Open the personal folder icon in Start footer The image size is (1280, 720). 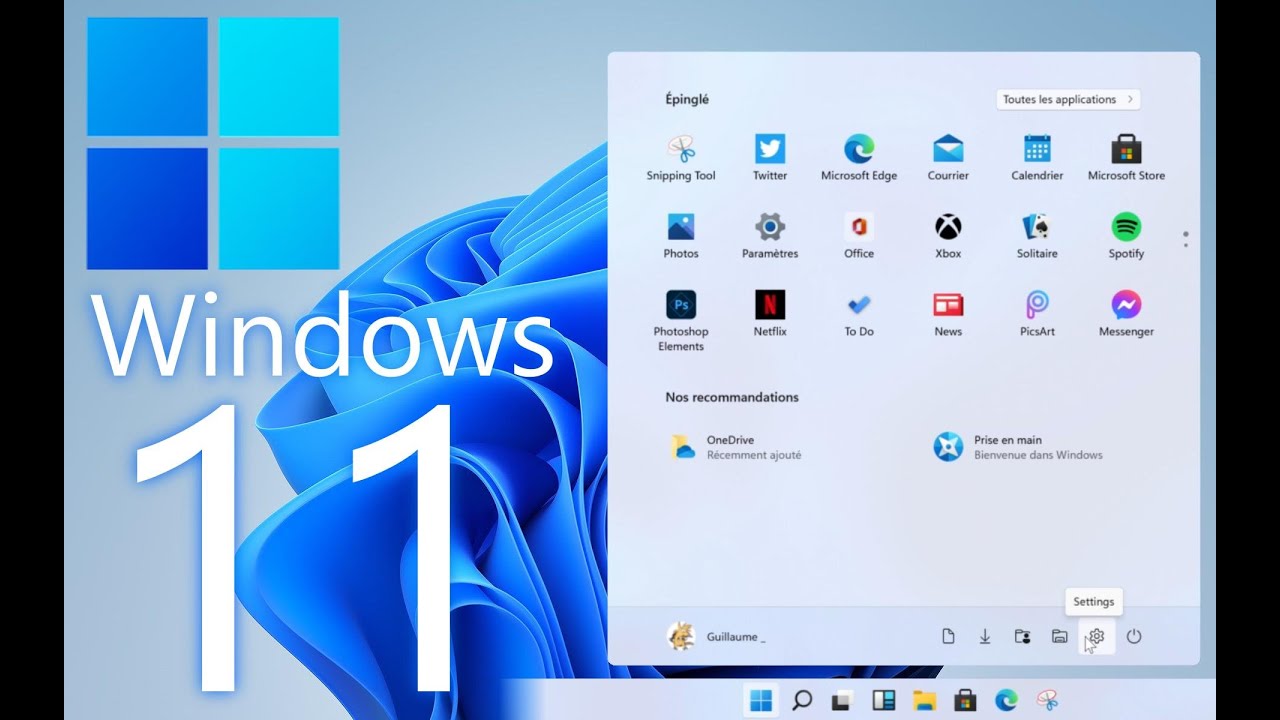coord(1022,636)
